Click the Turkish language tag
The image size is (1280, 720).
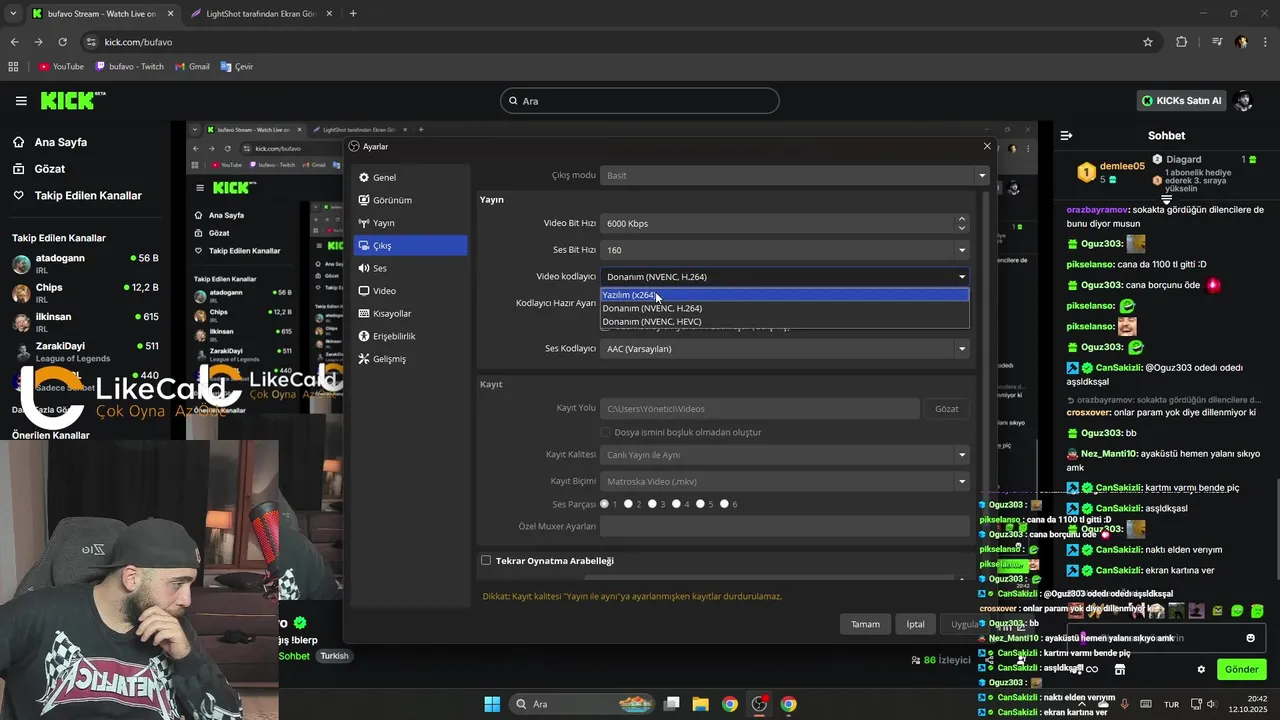click(334, 656)
